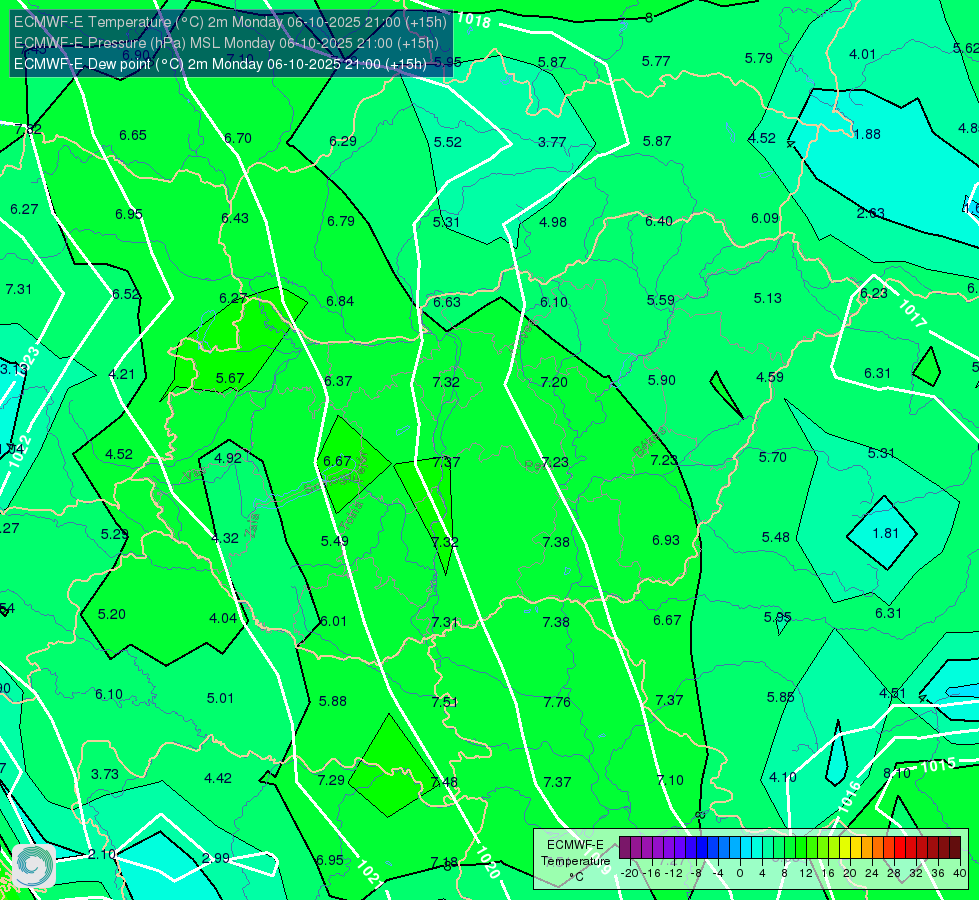This screenshot has width=979, height=900.
Task: Select the ECMWF-E Temperature 2m layer label
Action: (x=230, y=22)
